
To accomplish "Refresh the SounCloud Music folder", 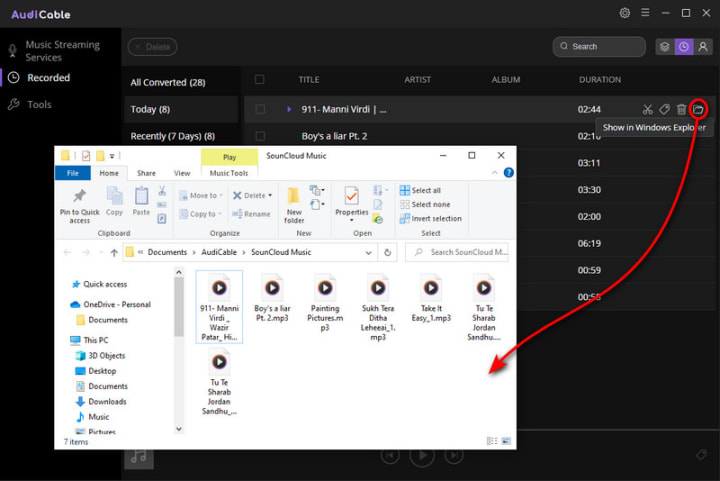I will (388, 252).
